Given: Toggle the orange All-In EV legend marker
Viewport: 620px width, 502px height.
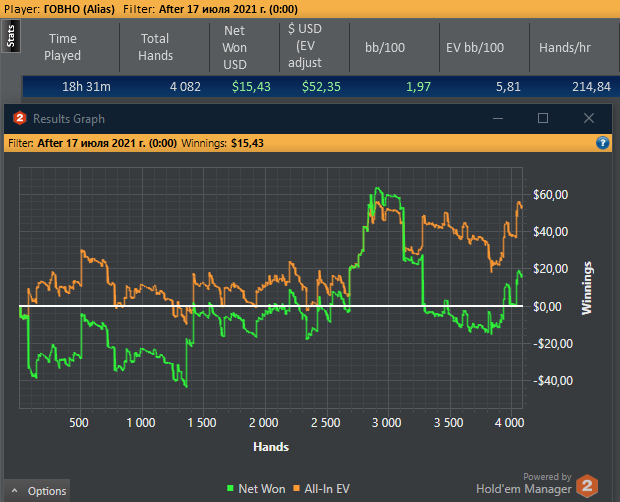Looking at the screenshot, I should click(296, 488).
